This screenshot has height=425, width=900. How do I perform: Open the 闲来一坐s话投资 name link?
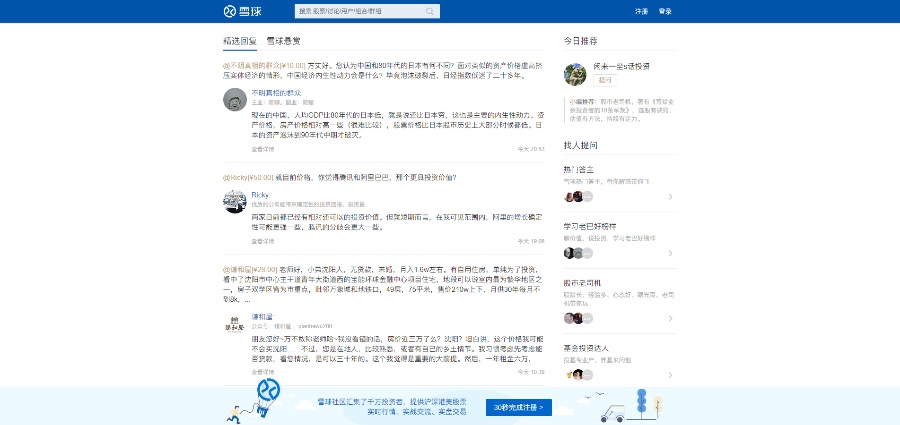622,67
